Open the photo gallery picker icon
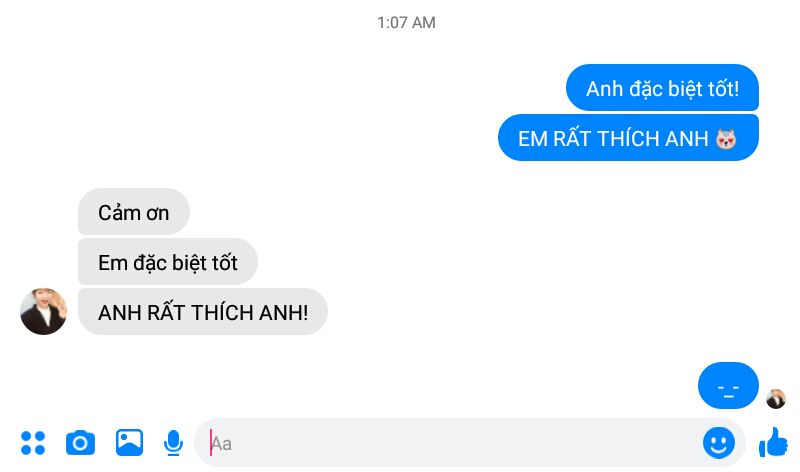The height and width of the screenshot is (472, 800). [130, 442]
